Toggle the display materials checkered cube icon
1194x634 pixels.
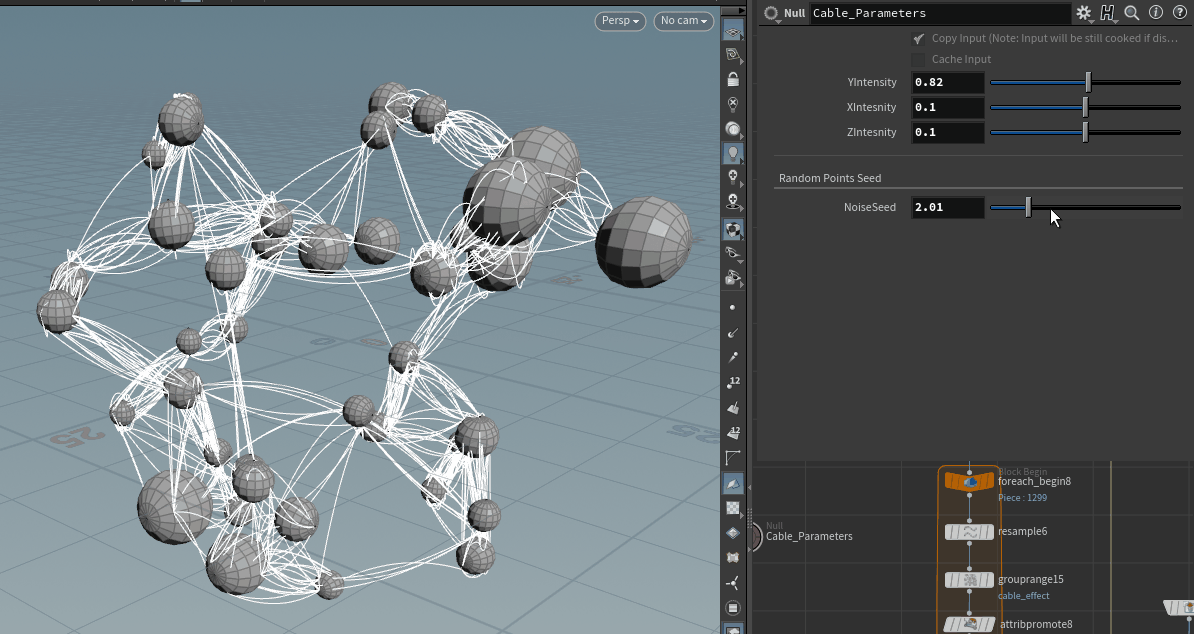coord(733,228)
